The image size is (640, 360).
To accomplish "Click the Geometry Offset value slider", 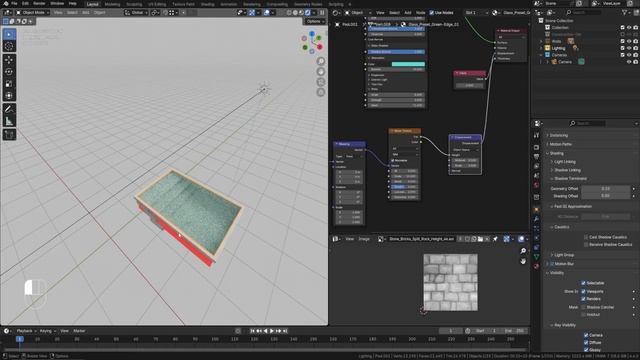I will [x=606, y=189].
